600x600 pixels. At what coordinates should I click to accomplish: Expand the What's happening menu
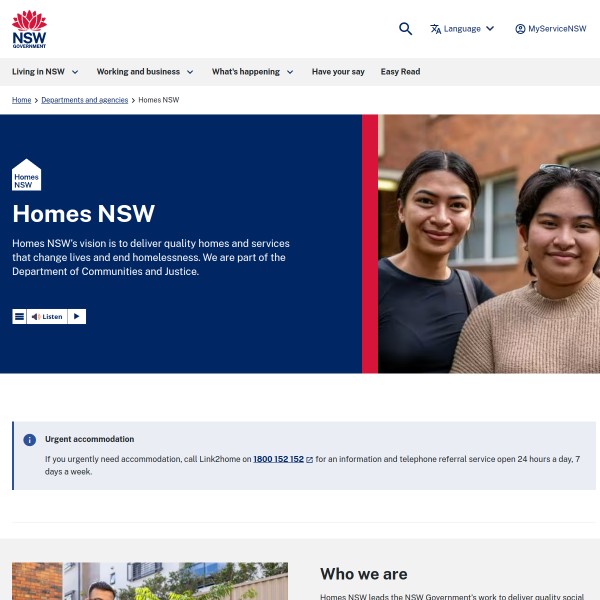coord(253,72)
